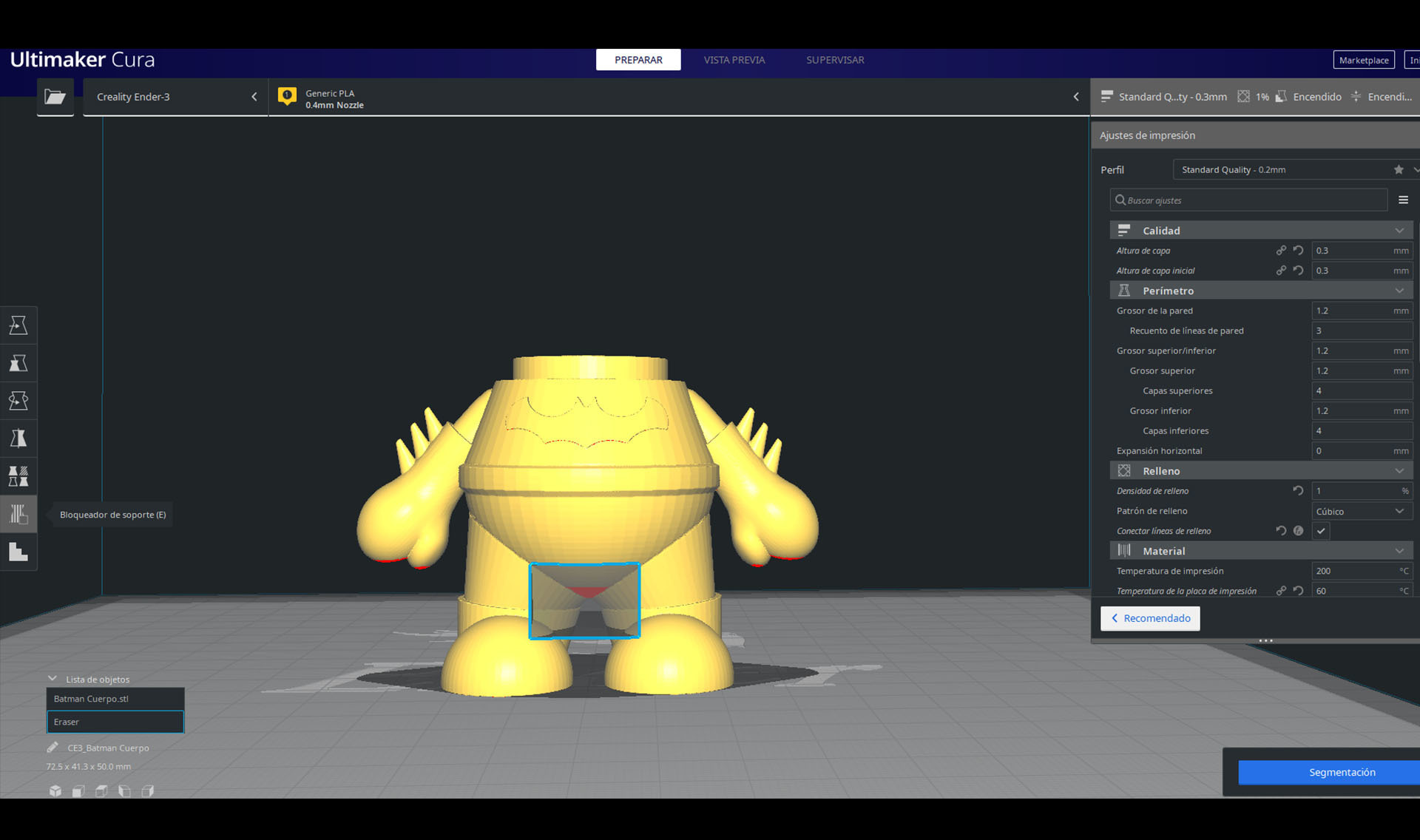
Task: Click the Recomendado button
Action: pos(1150,618)
